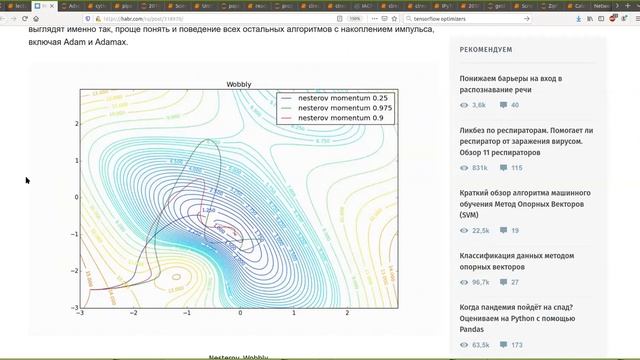Viewport: 640px width, 360px height.
Task: Toggle the sidebar view icon
Action: coord(601,19)
